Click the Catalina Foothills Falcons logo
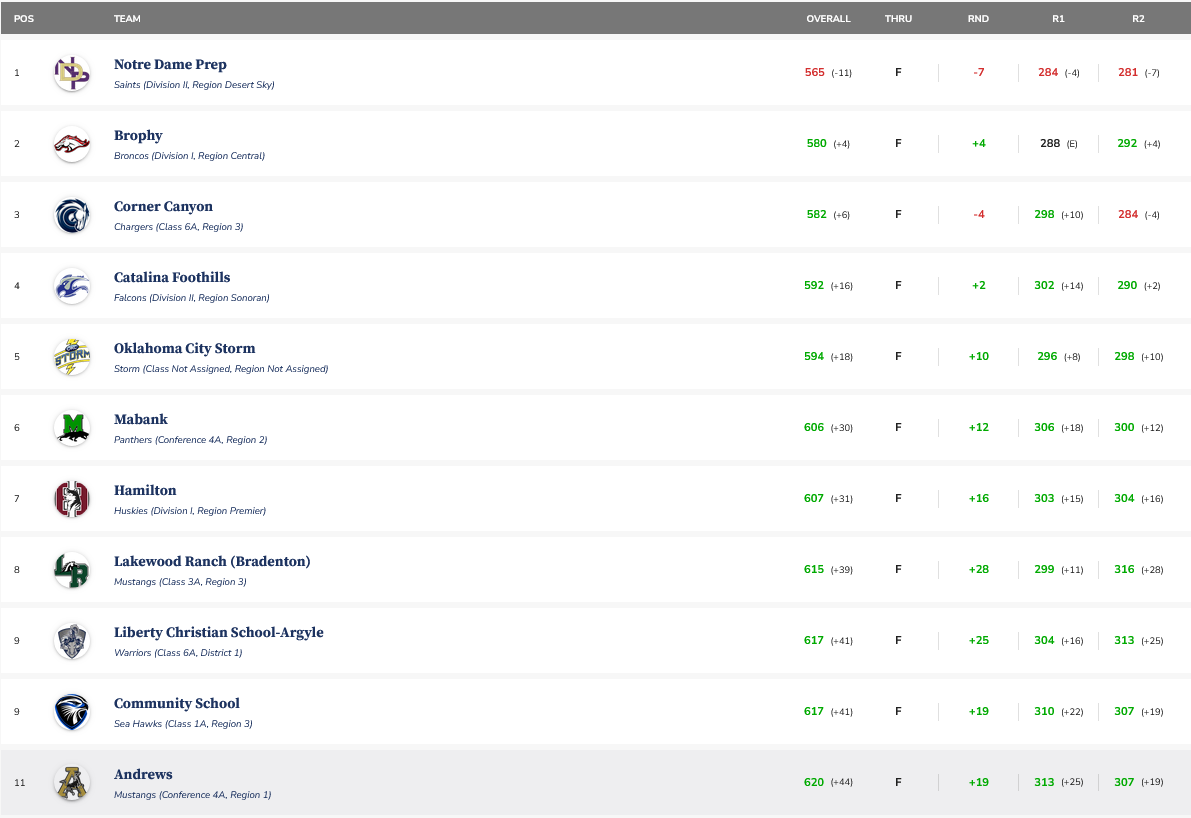1191x818 pixels. pyautogui.click(x=72, y=286)
